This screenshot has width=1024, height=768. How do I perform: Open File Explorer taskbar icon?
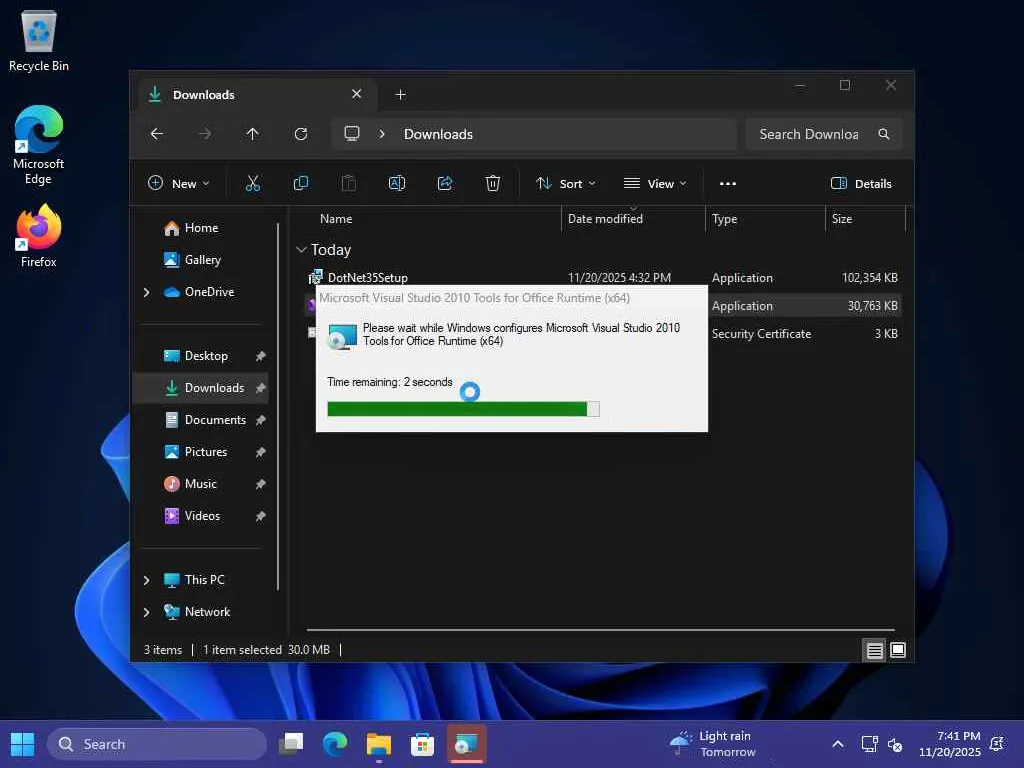pos(379,744)
